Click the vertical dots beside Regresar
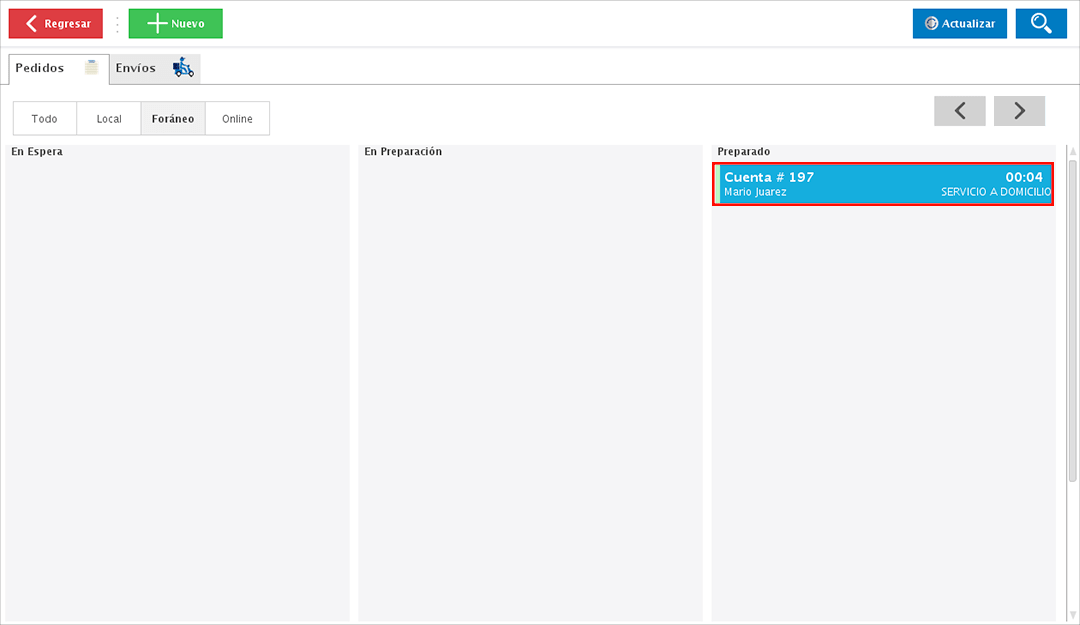The height and width of the screenshot is (625, 1080). point(117,24)
